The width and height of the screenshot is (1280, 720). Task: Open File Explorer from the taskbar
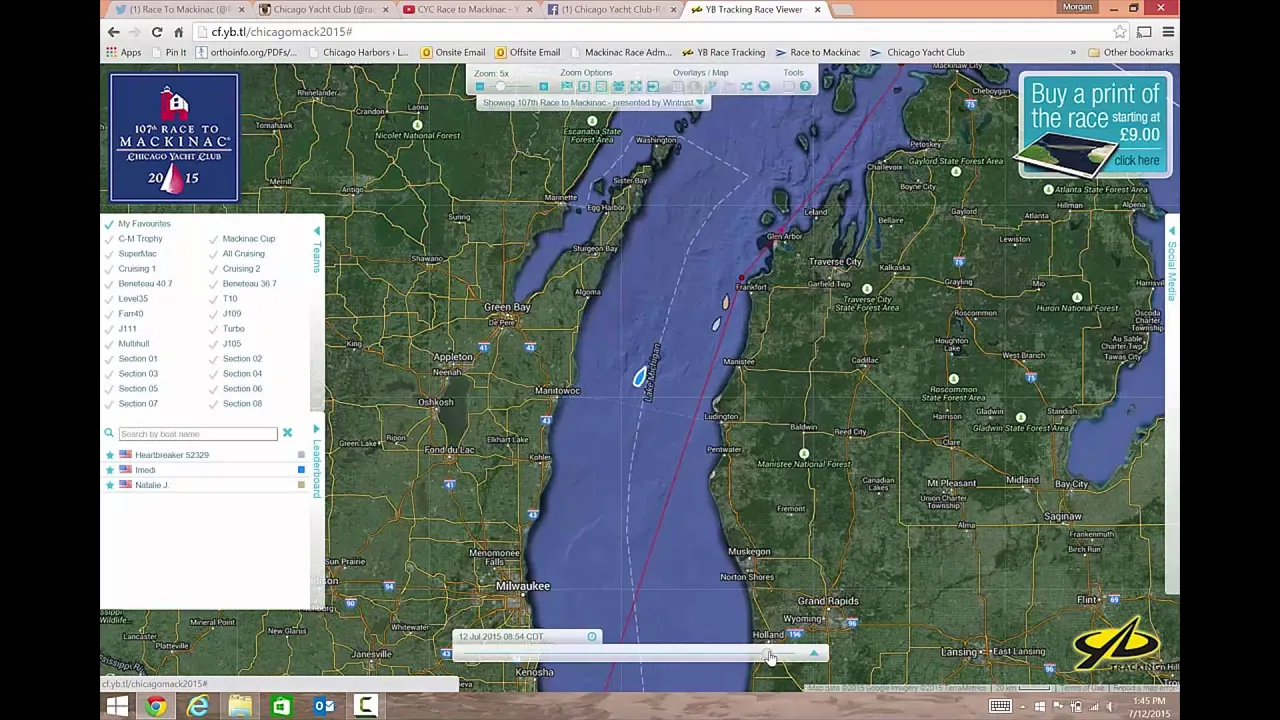tap(240, 707)
